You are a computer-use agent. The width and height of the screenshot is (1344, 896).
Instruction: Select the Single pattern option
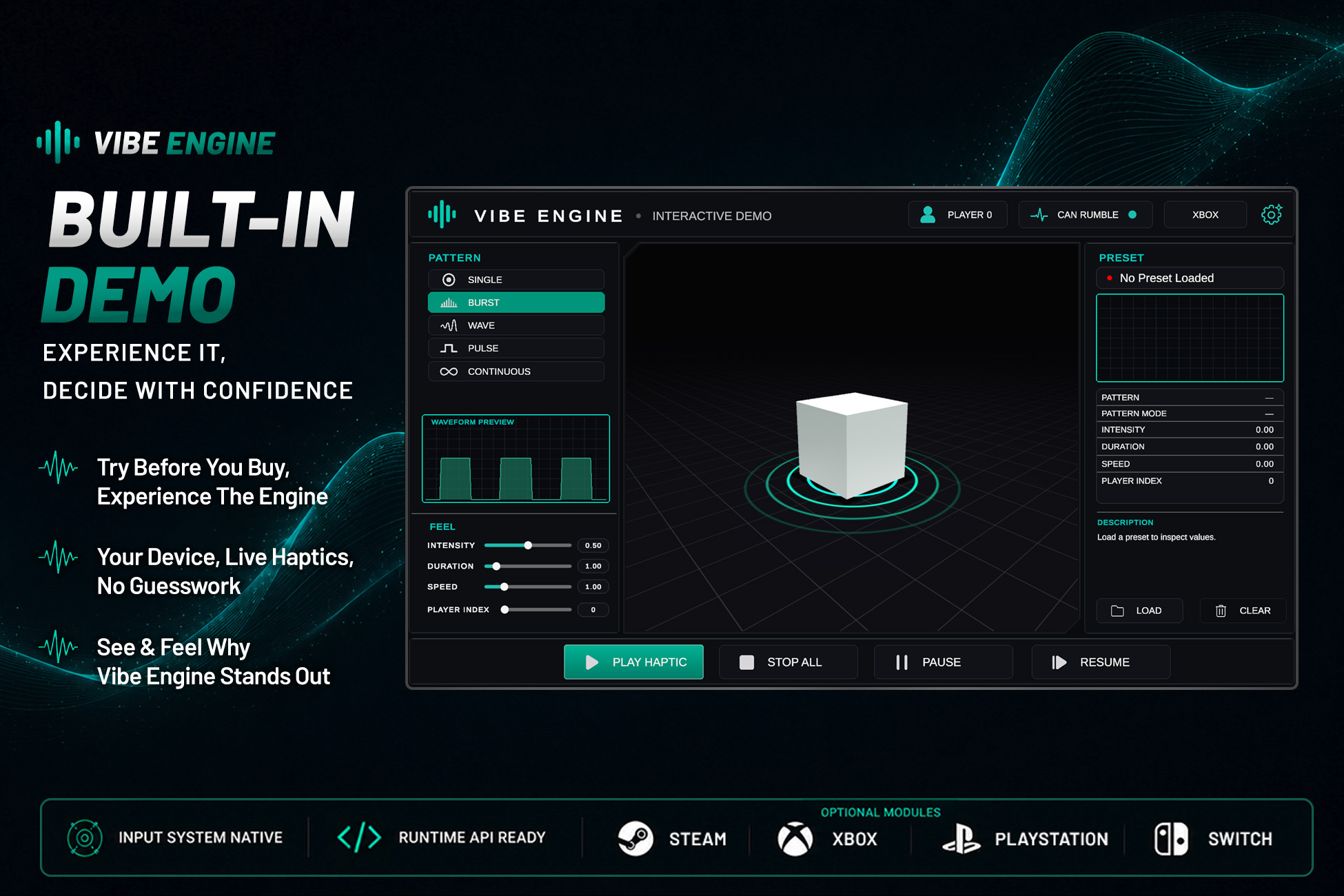click(516, 280)
